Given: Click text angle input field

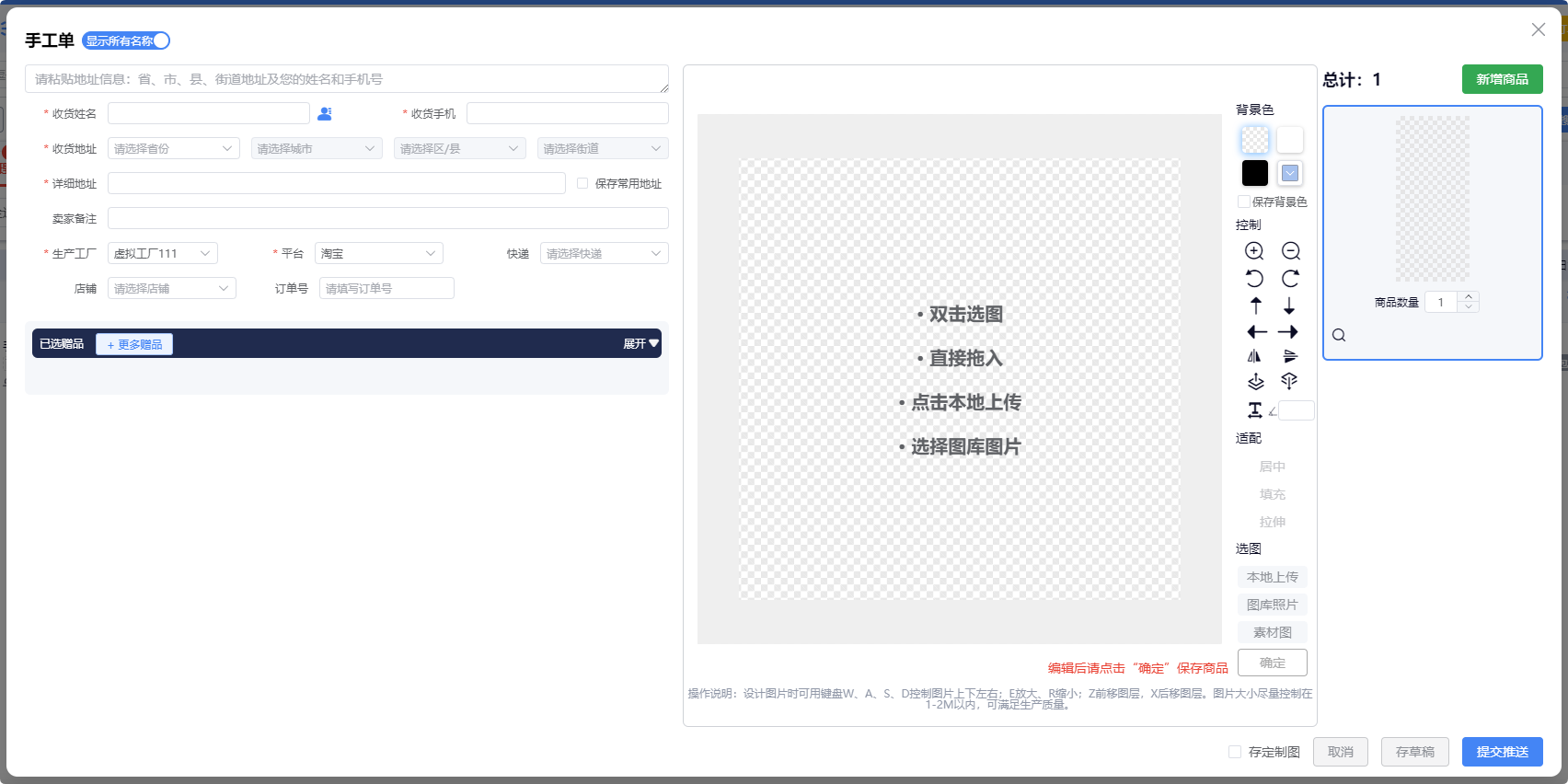Looking at the screenshot, I should [1297, 410].
